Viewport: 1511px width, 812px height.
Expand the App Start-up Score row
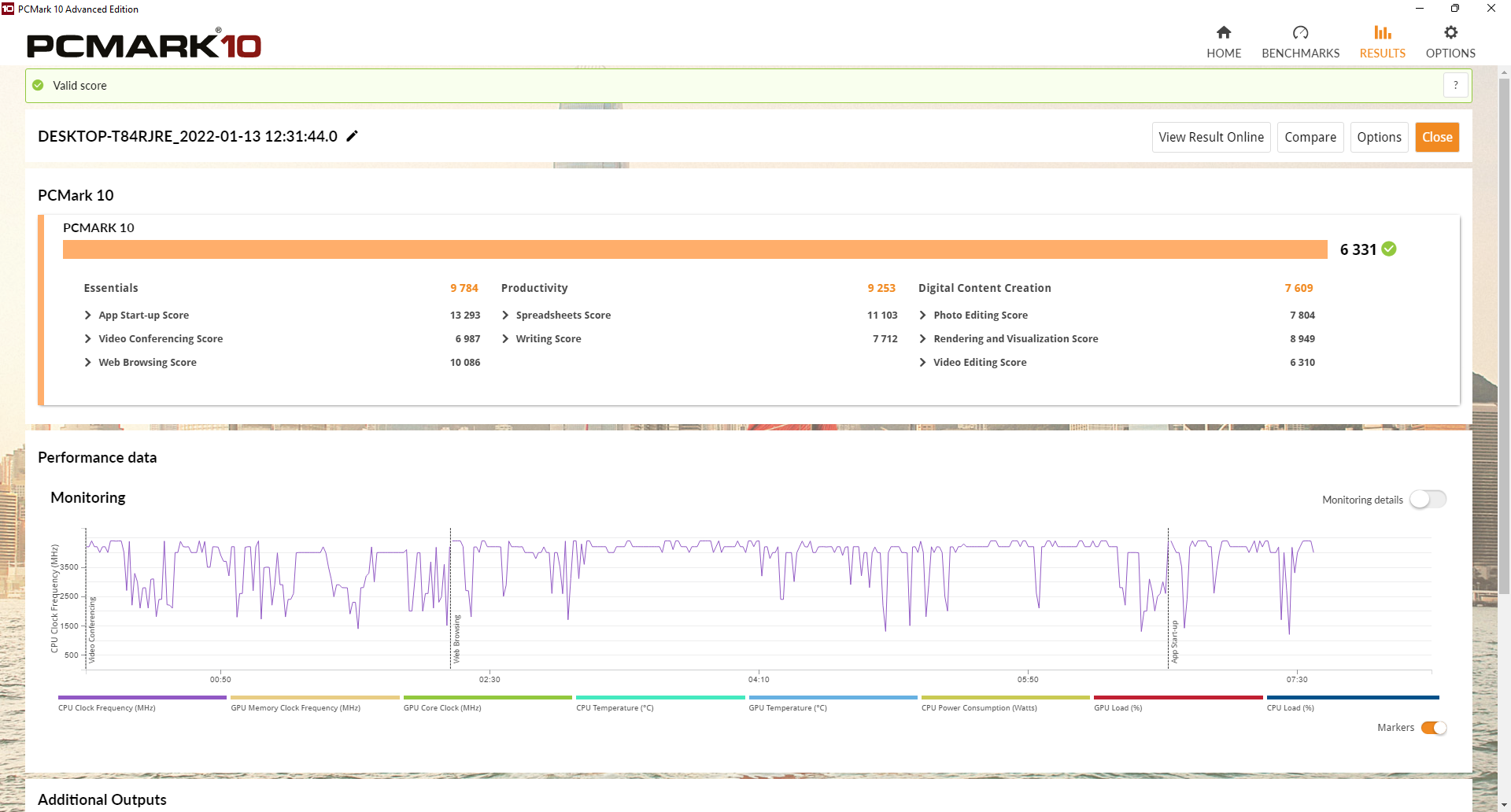pyautogui.click(x=88, y=315)
